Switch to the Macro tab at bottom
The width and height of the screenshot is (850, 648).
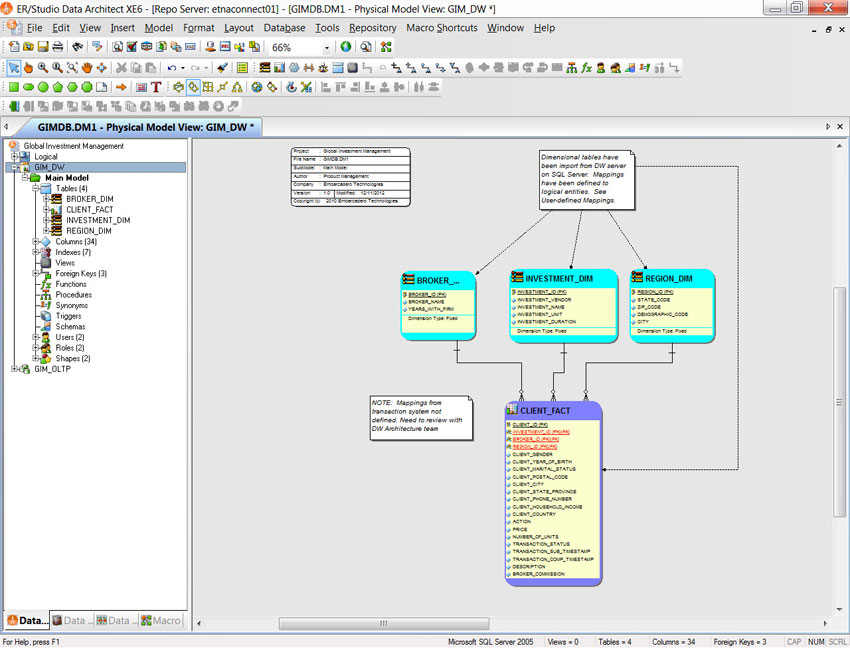(162, 620)
